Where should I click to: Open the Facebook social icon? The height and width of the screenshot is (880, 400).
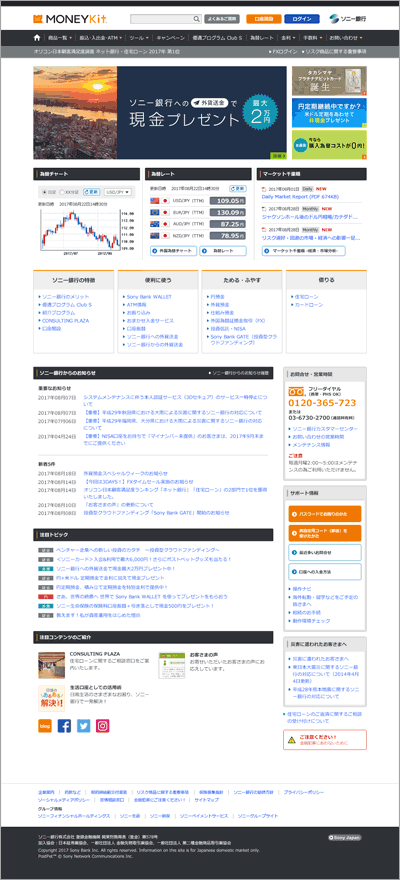[x=65, y=726]
